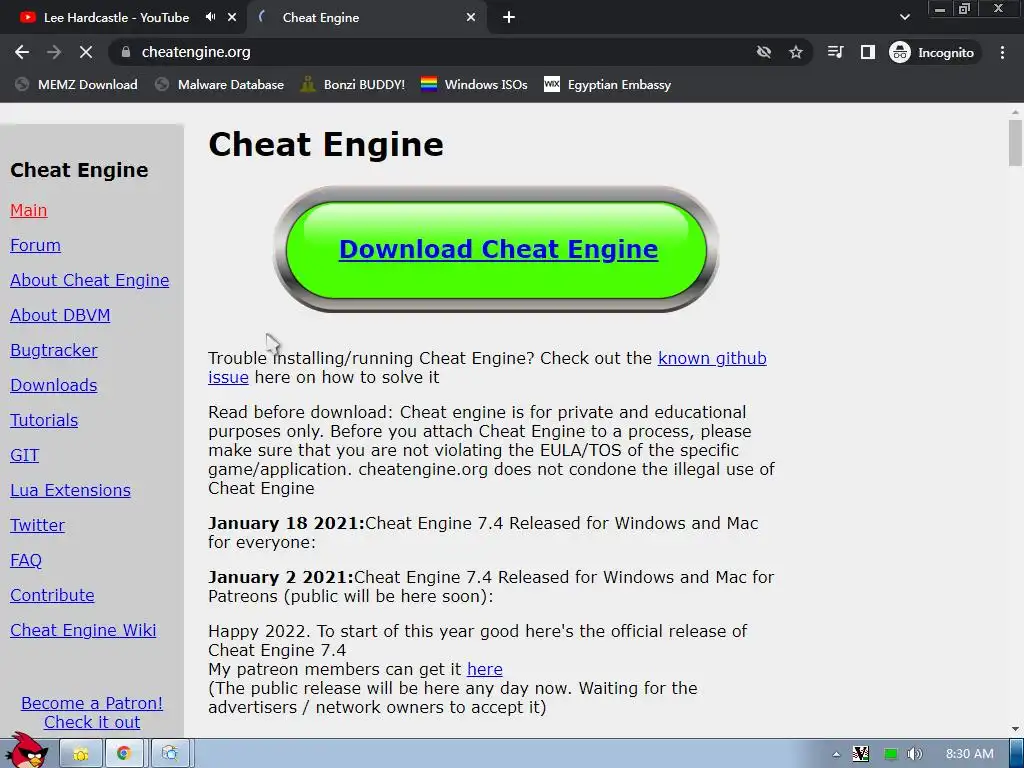Viewport: 1024px width, 768px height.
Task: Open a new tab with the plus button
Action: pyautogui.click(x=509, y=18)
